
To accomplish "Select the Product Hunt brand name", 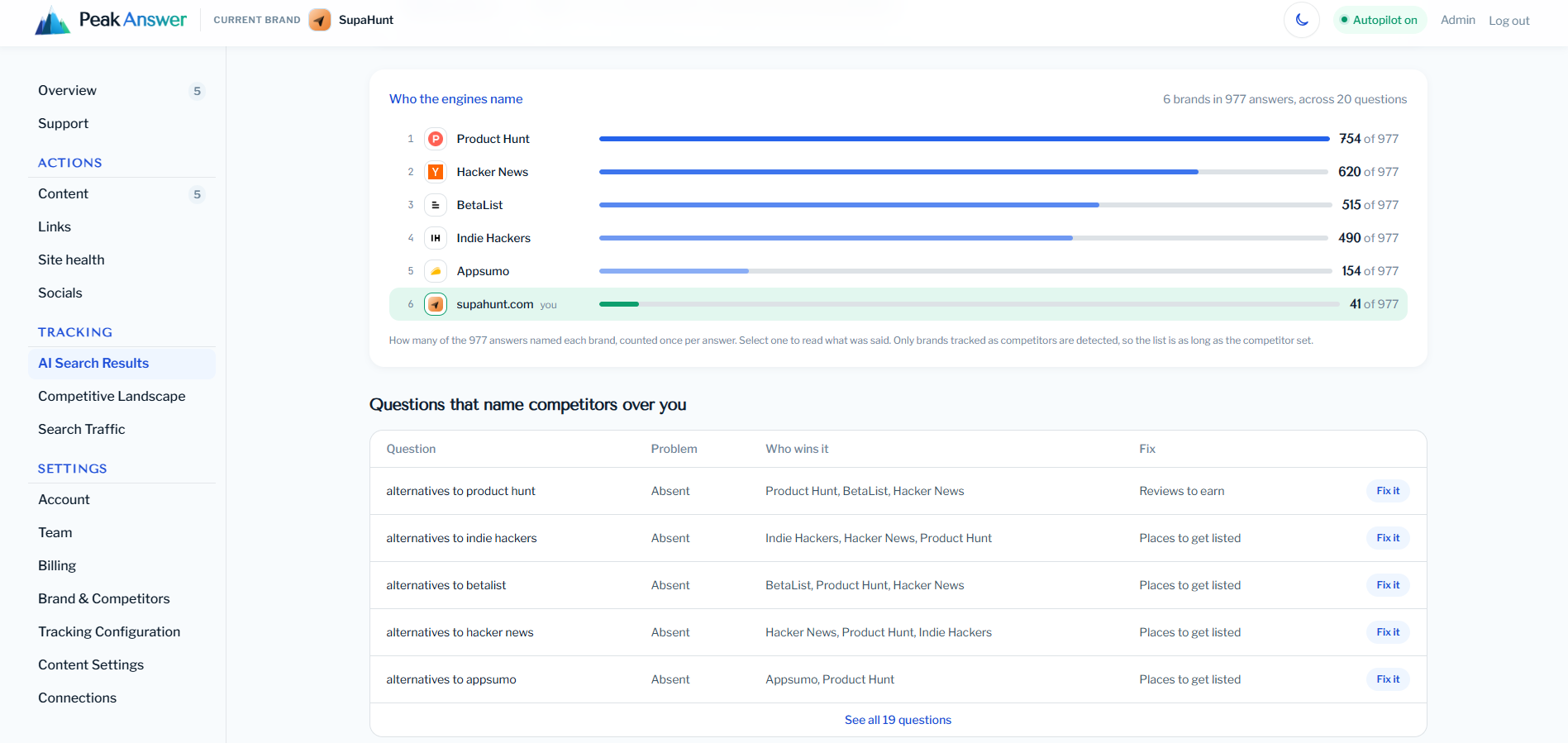I will click(x=493, y=139).
